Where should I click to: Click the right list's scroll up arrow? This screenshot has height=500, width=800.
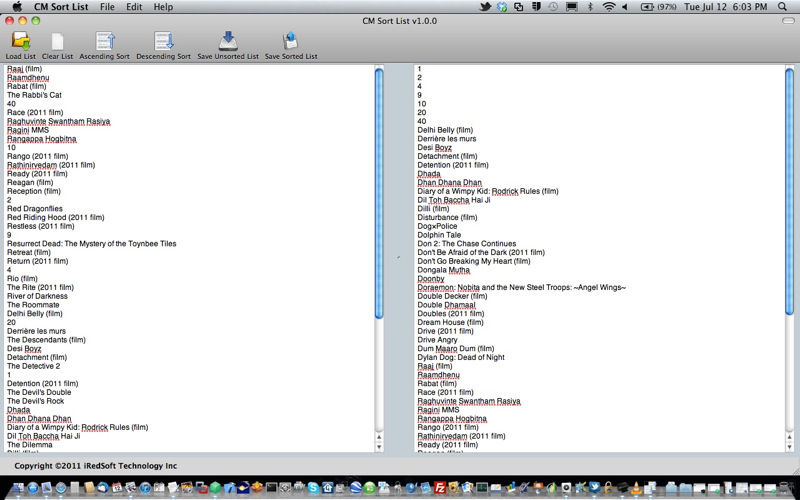[789, 437]
